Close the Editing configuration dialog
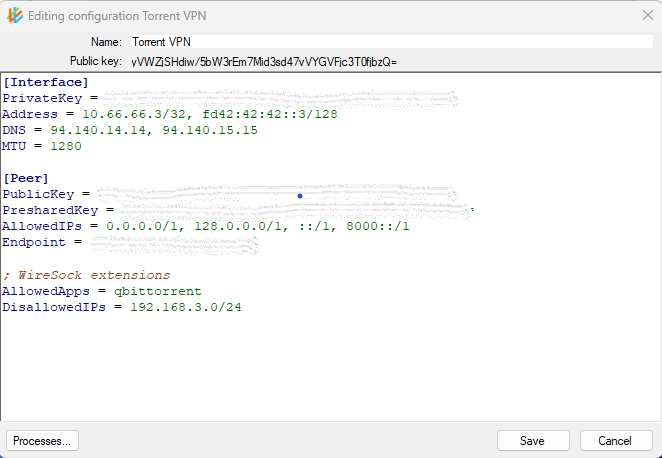Screen dimensions: 662x458 [x=648, y=16]
